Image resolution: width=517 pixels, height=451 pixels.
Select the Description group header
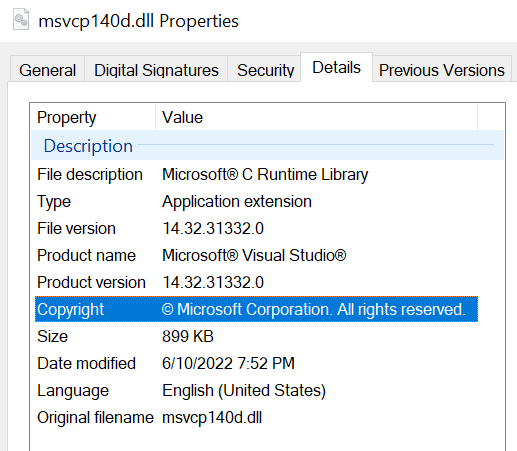pos(267,146)
